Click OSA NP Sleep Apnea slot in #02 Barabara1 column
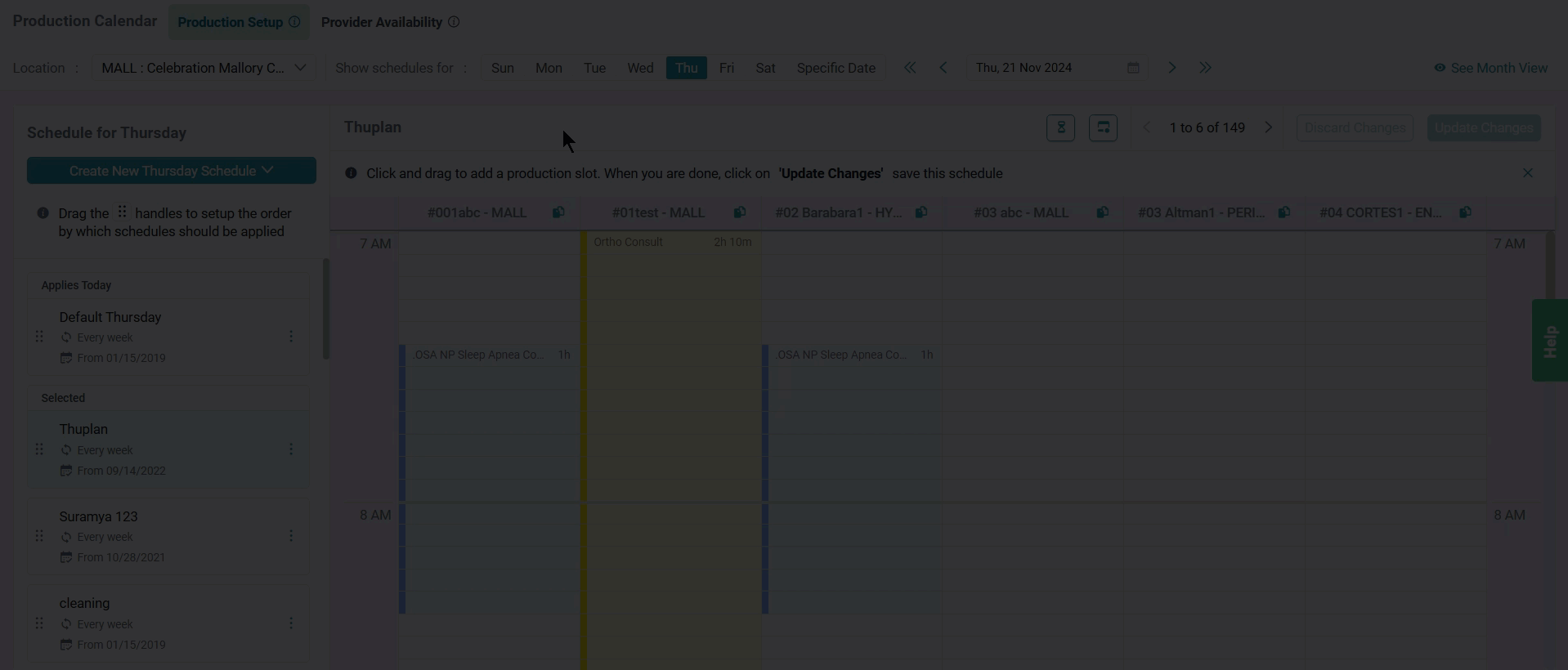The image size is (1568, 670). (x=852, y=479)
